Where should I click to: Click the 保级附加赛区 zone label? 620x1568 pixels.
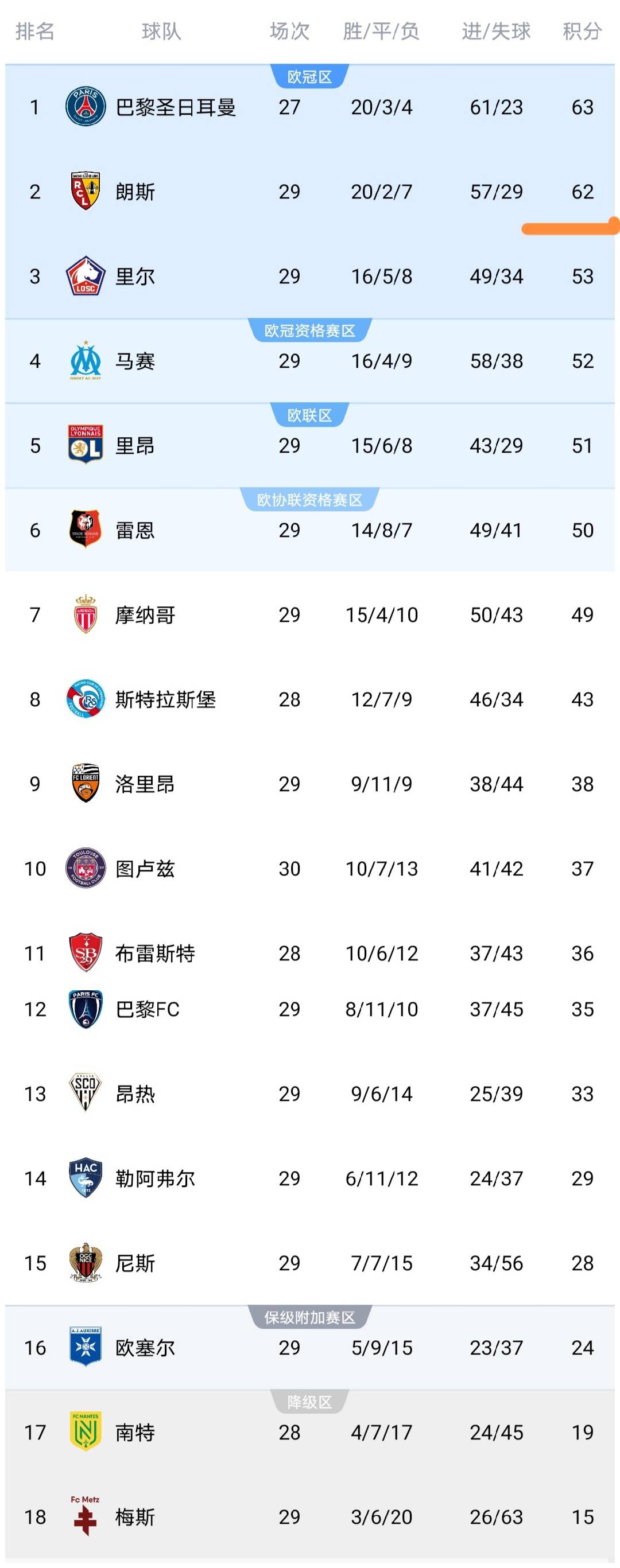tap(309, 1318)
